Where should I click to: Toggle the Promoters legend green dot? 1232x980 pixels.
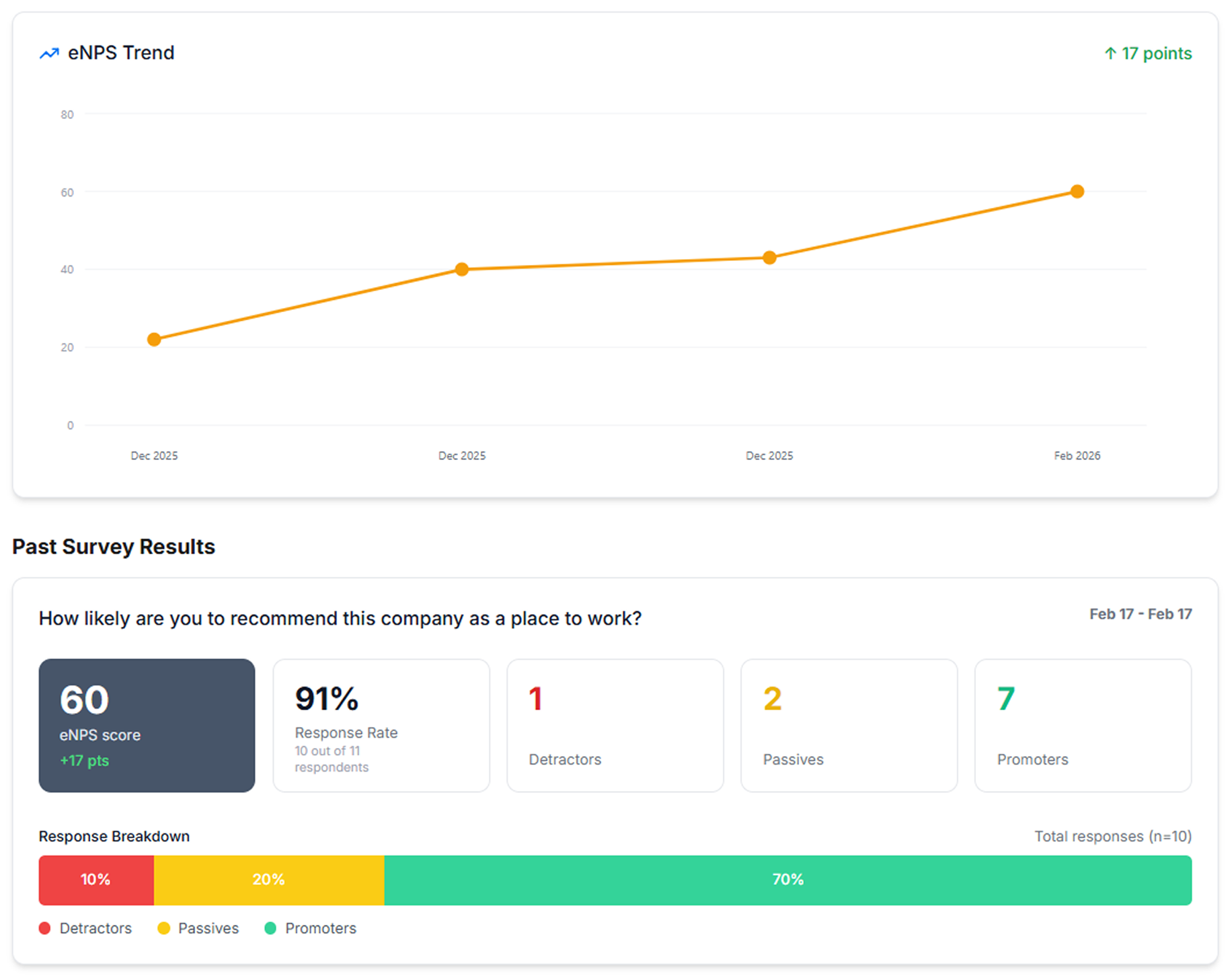(x=270, y=928)
